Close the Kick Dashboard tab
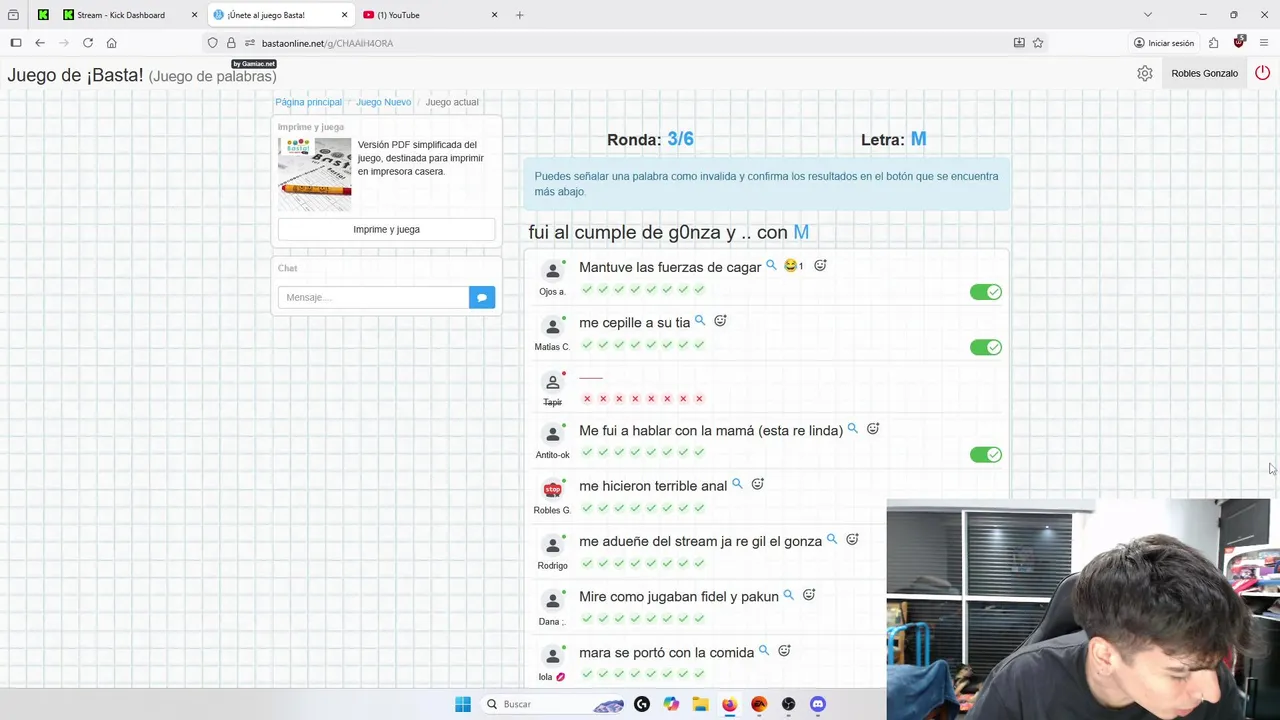 point(195,15)
